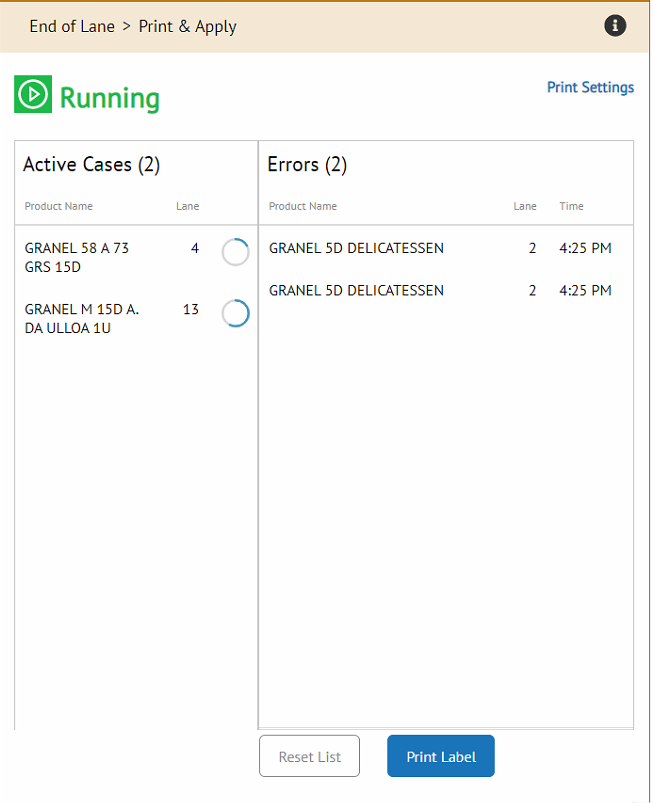Select the spinner icon beside GRANEL 58 A 73
653x803 pixels.
(235, 252)
